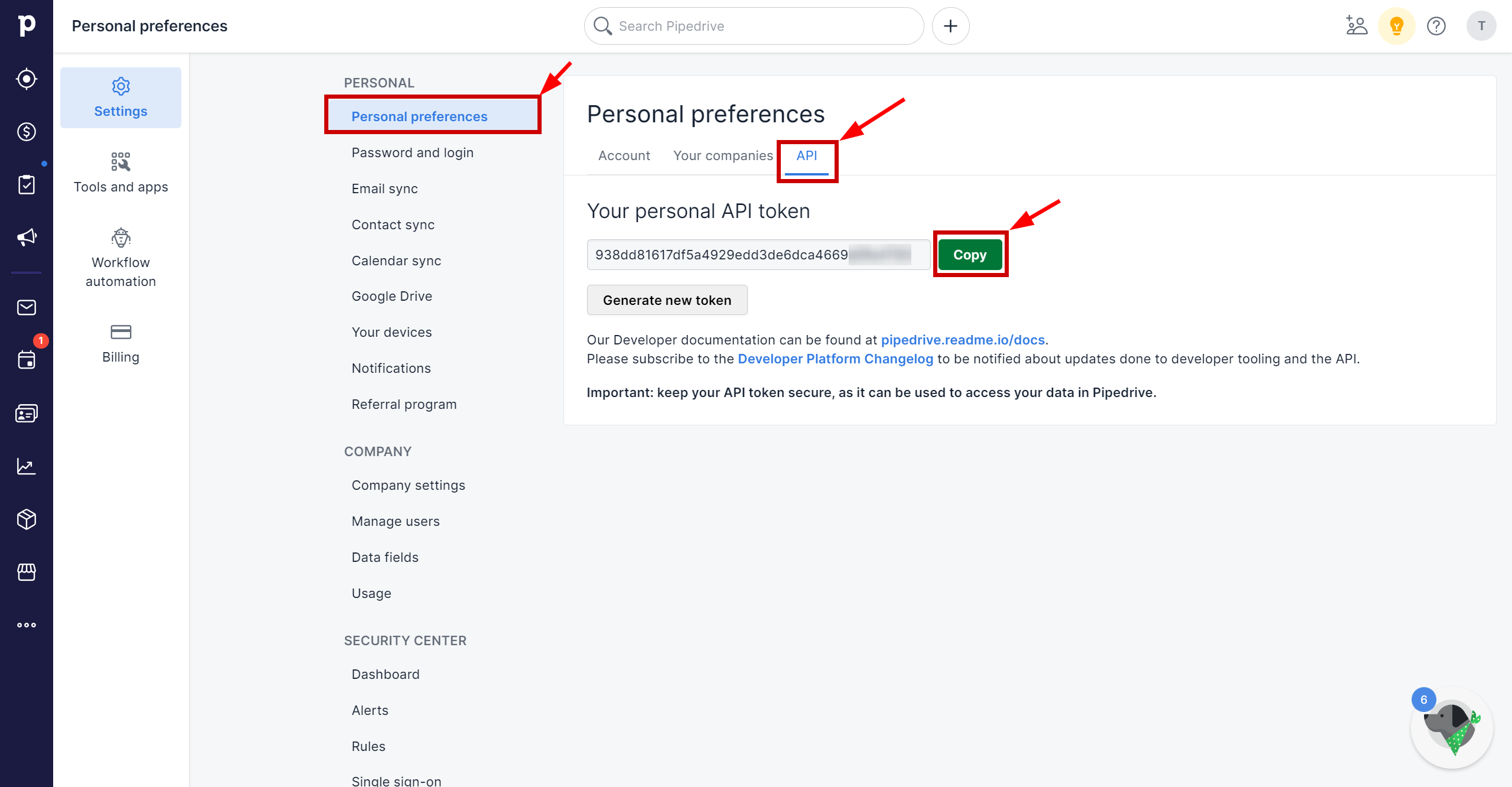Switch to the API tab
The width and height of the screenshot is (1512, 787).
[807, 155]
